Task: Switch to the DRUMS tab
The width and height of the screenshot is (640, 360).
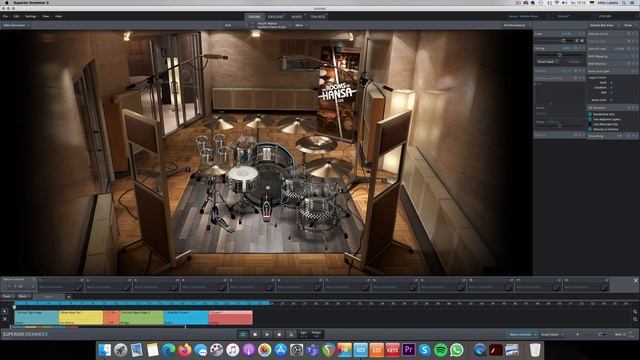Action: coord(254,17)
